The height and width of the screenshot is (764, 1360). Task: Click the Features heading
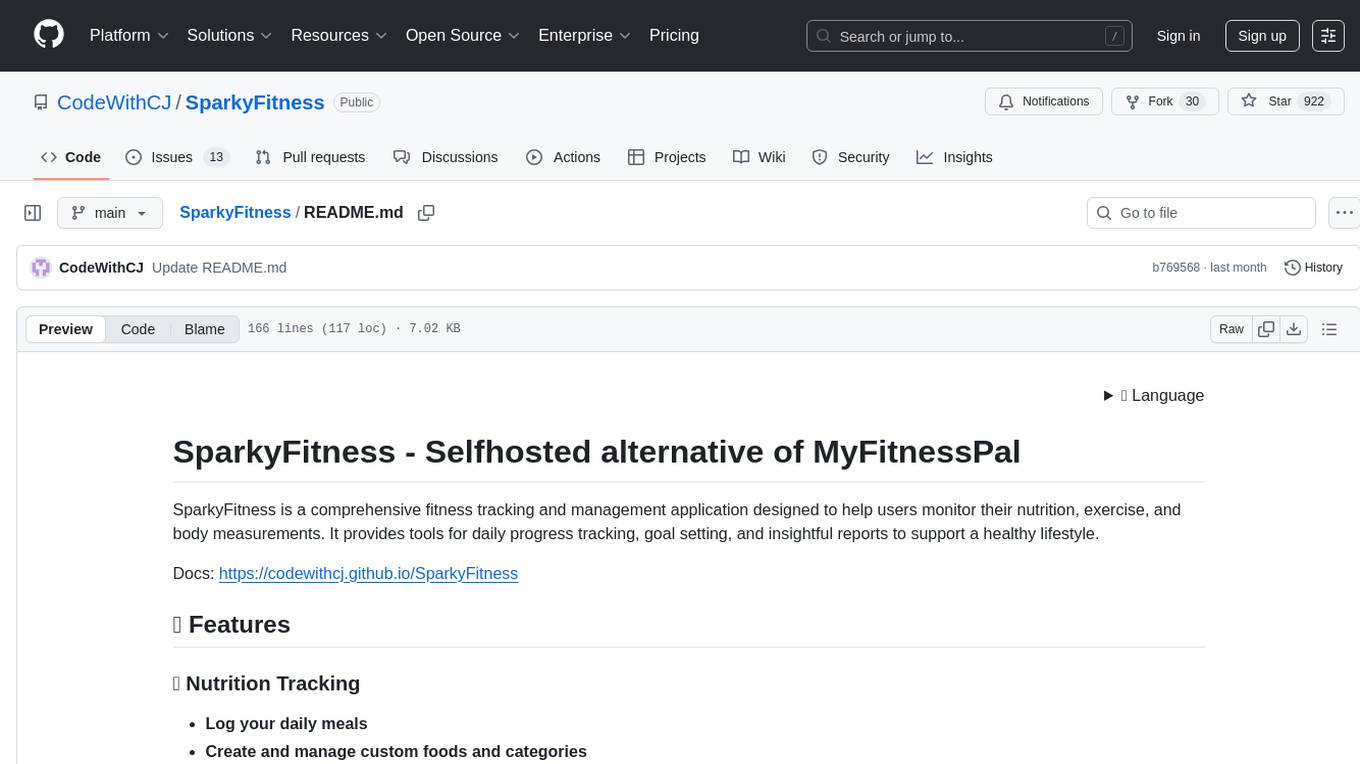click(x=232, y=625)
